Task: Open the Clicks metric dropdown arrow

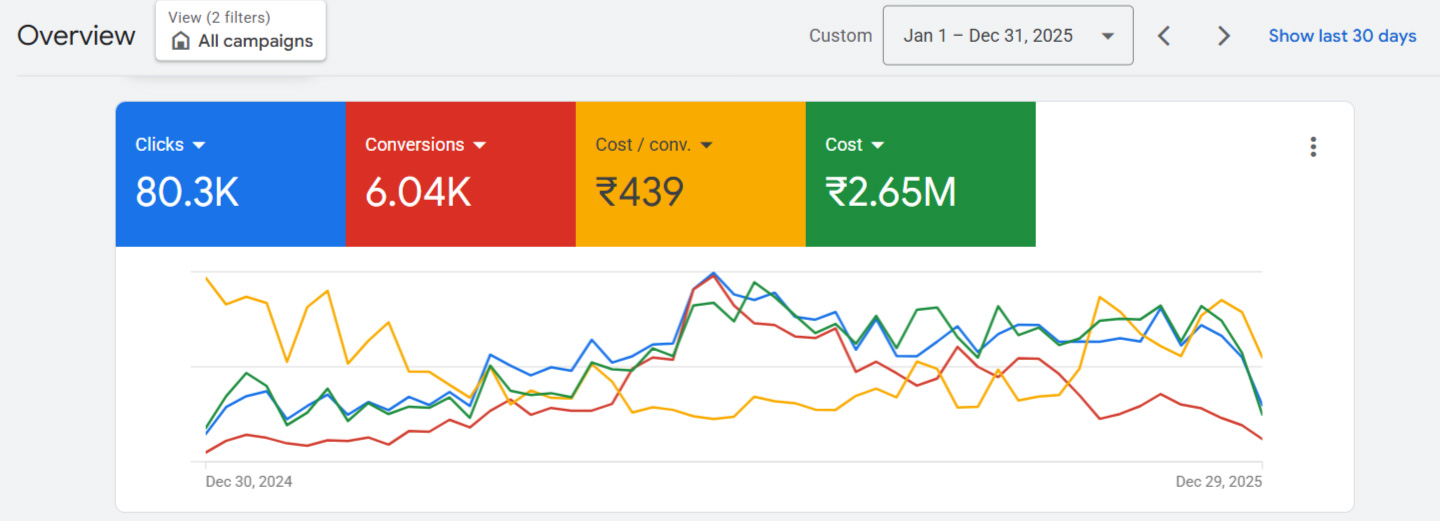Action: pyautogui.click(x=199, y=145)
